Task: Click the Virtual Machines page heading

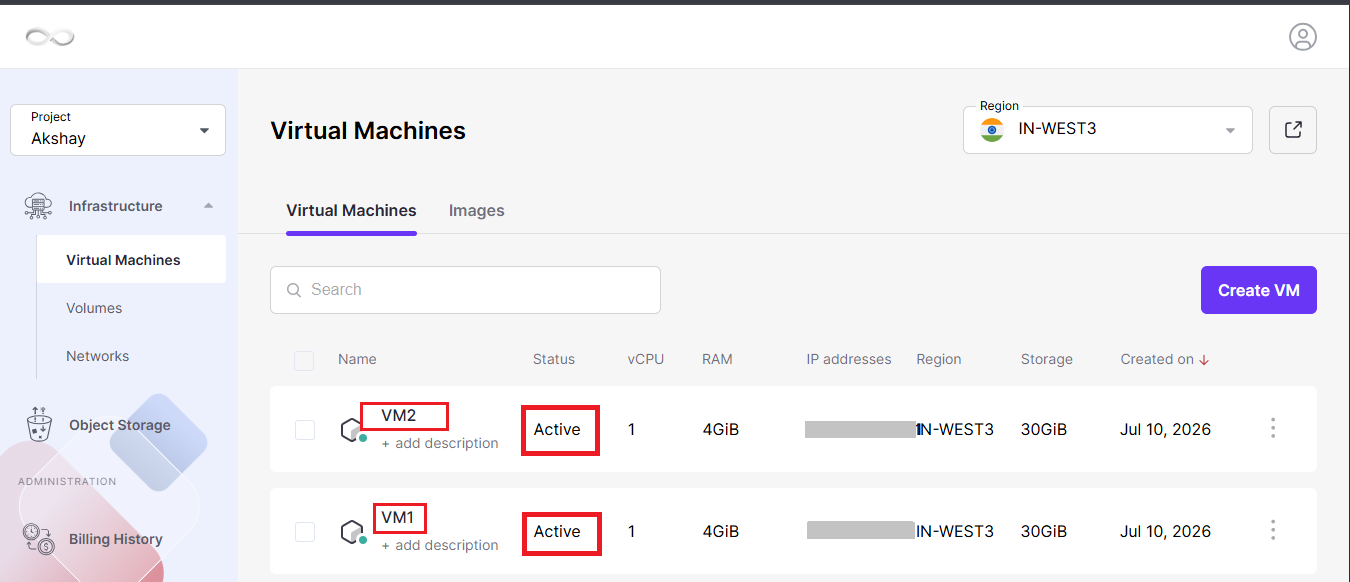Action: (x=368, y=130)
